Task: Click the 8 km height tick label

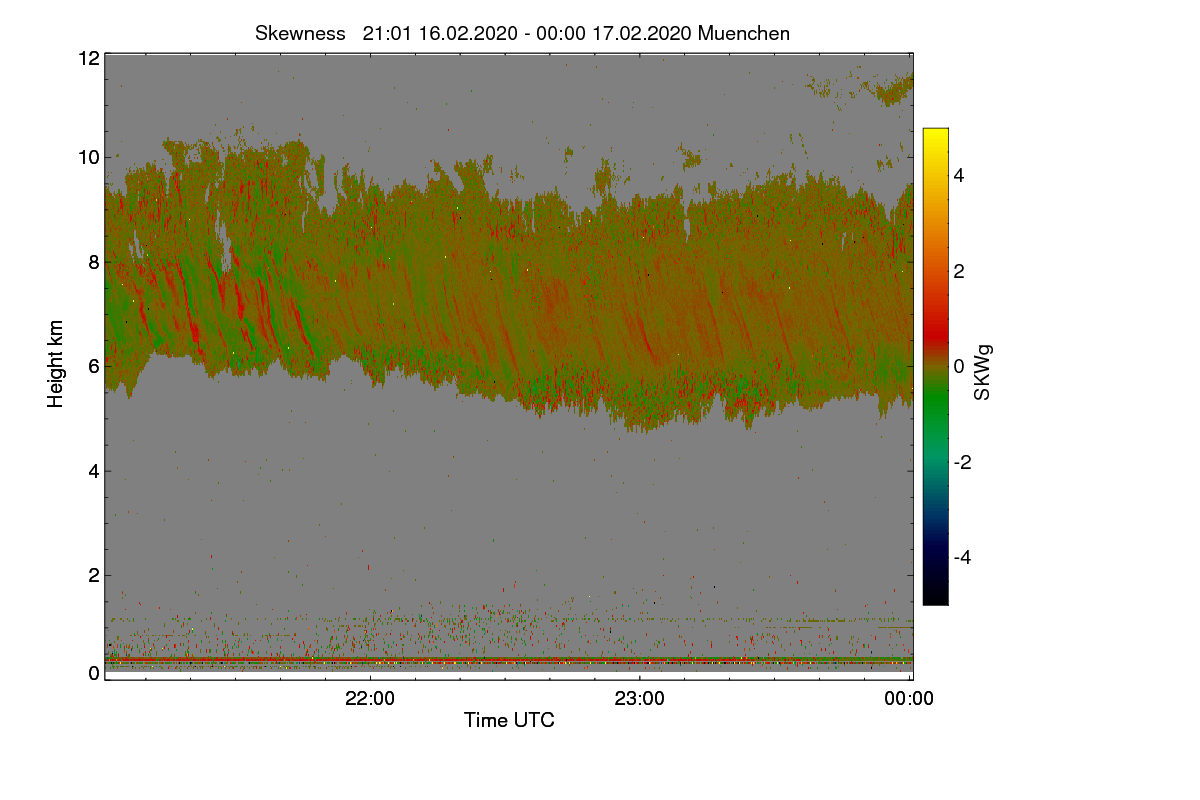Action: click(94, 262)
